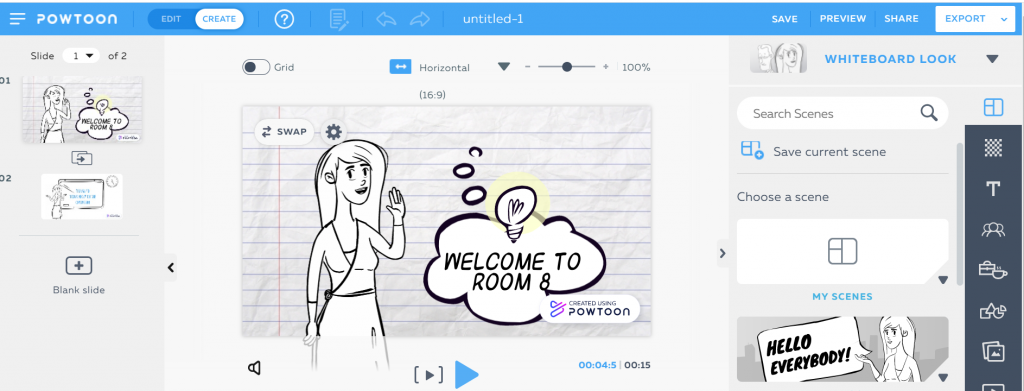Click the scene settings gear icon
The image size is (1024, 391).
(x=334, y=132)
